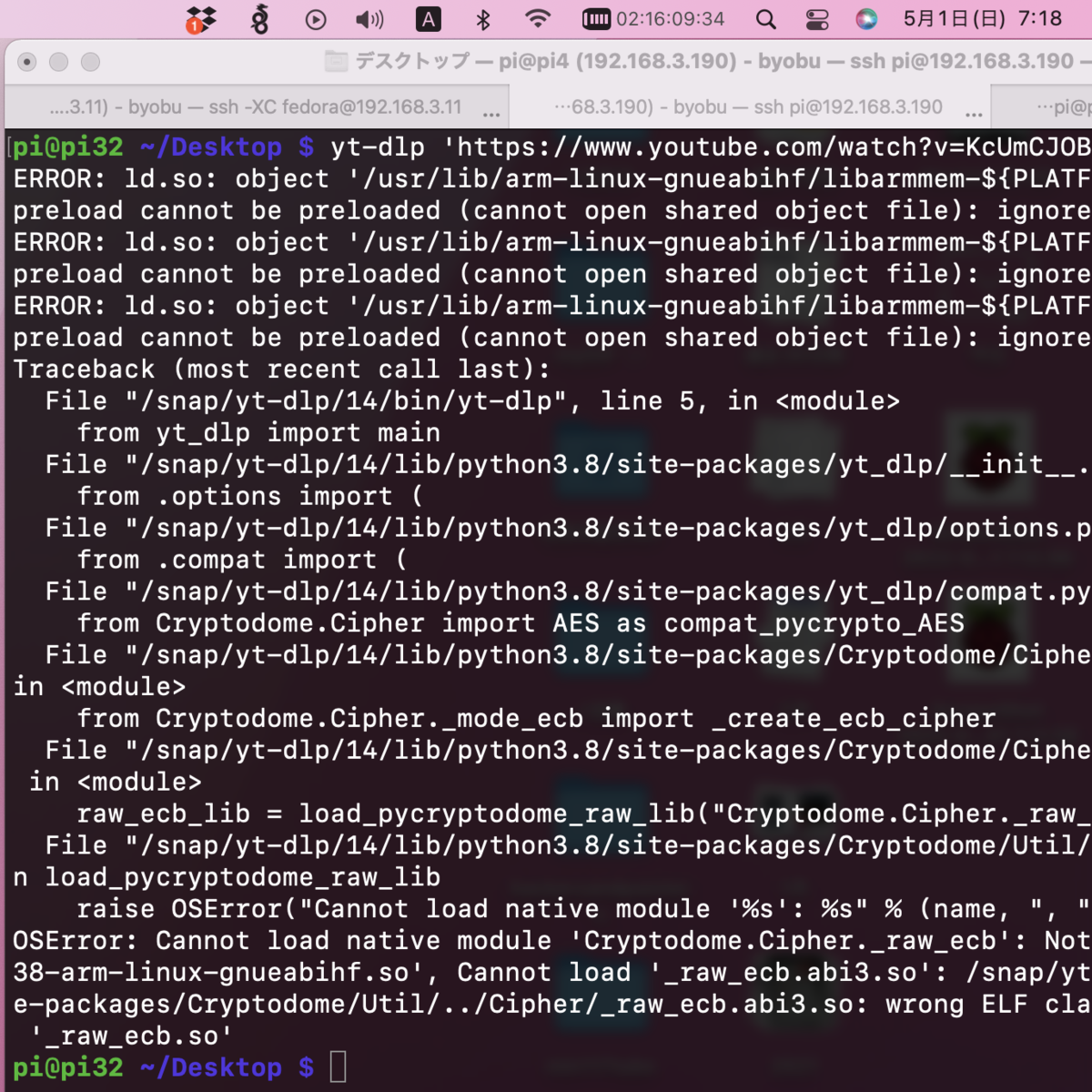
Task: Click 'from .options import (' line
Action: tap(250, 497)
